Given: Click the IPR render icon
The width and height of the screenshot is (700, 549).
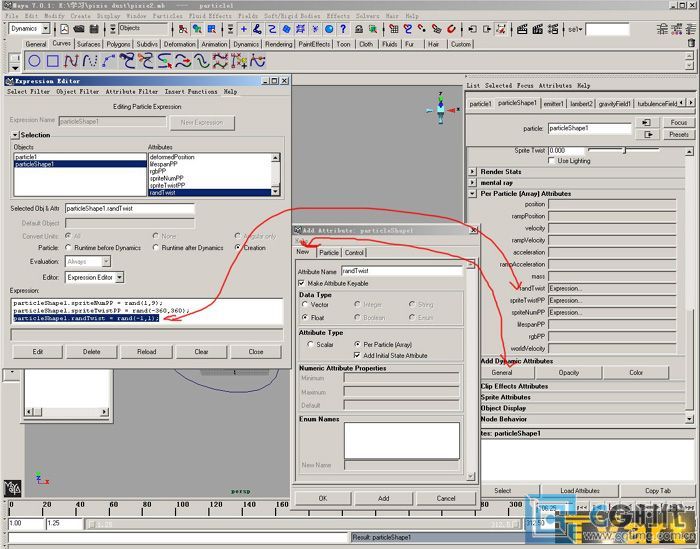Looking at the screenshot, I should [x=538, y=29].
